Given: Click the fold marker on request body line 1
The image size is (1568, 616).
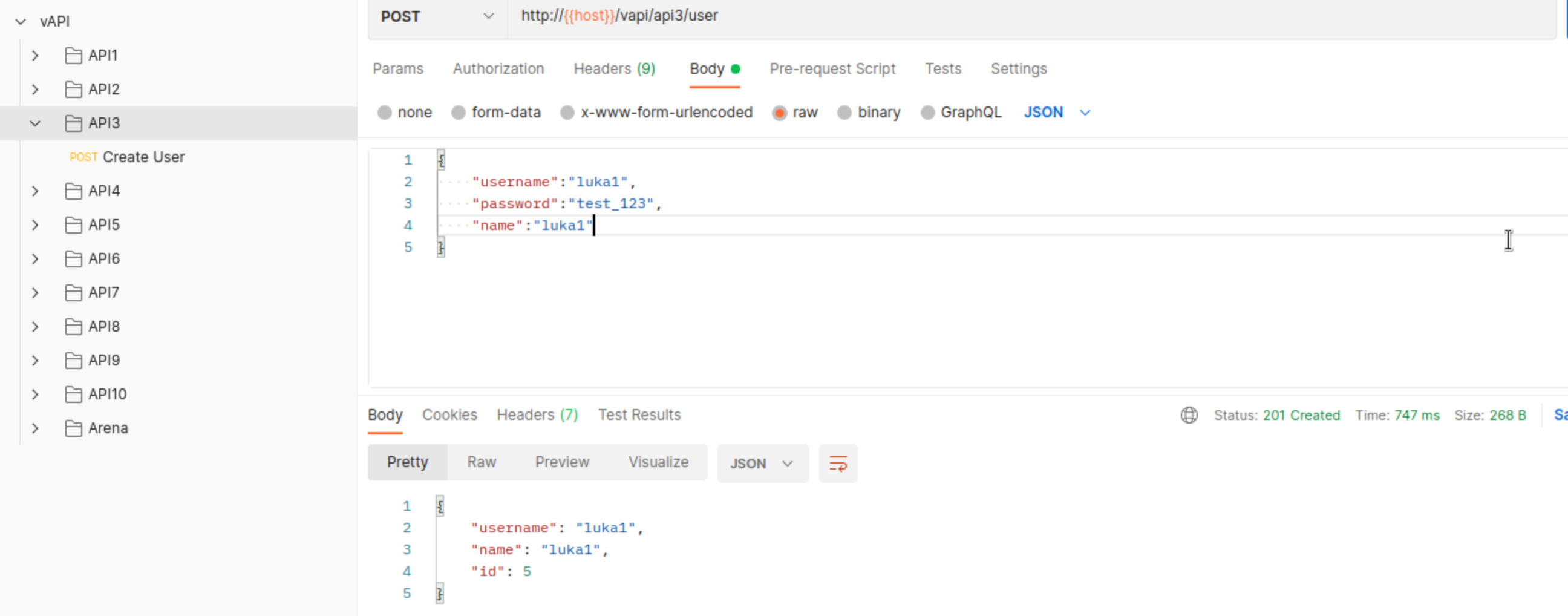Looking at the screenshot, I should pyautogui.click(x=442, y=160).
